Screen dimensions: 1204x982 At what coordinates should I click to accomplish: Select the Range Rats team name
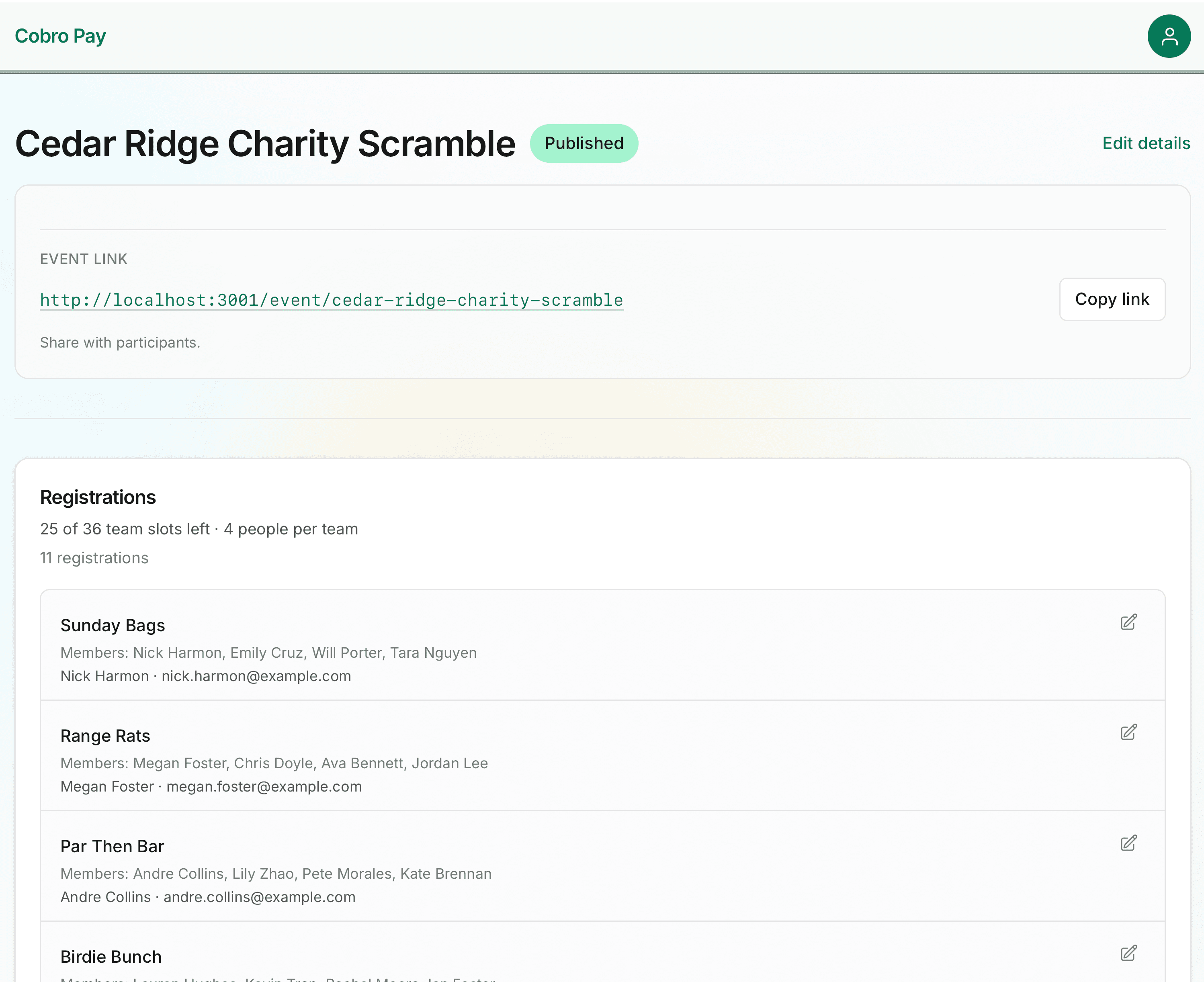coord(105,736)
